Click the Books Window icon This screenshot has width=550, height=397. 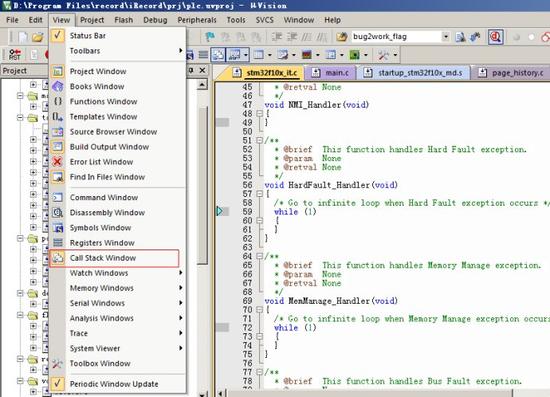(x=58, y=86)
